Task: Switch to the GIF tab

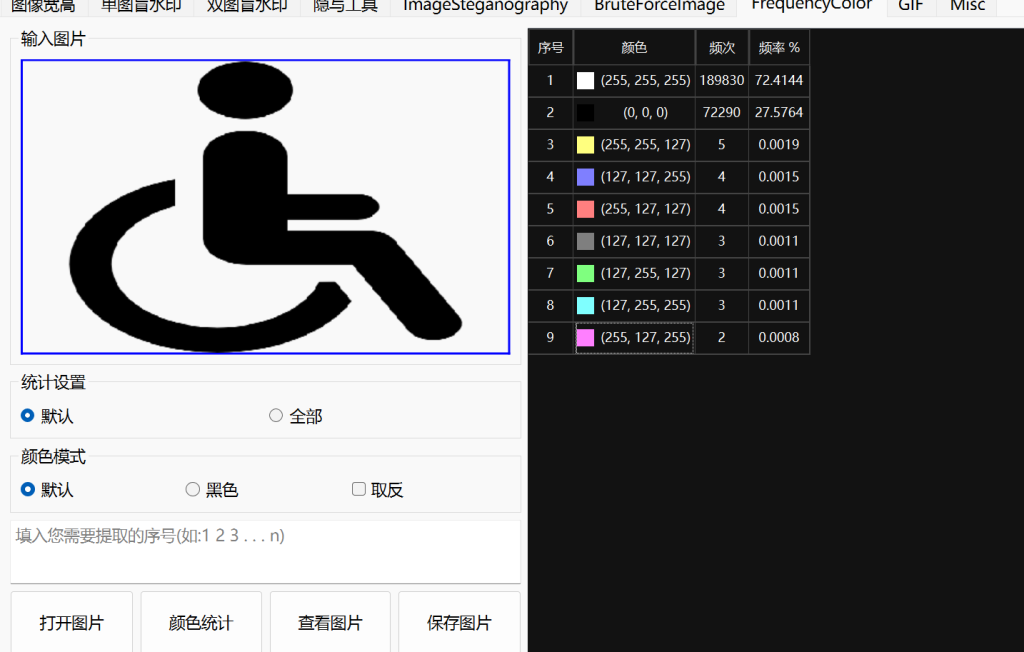Action: [910, 6]
